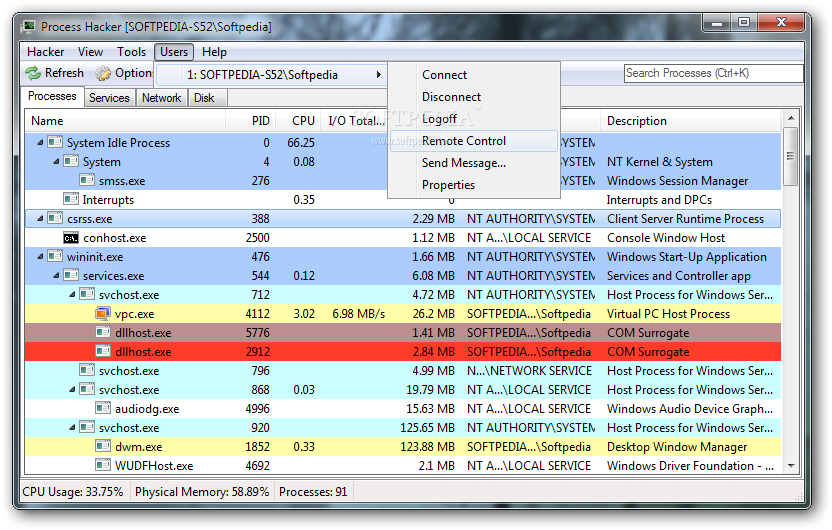Click the Process Hacker title bar icon
The image size is (832, 530).
tap(28, 27)
